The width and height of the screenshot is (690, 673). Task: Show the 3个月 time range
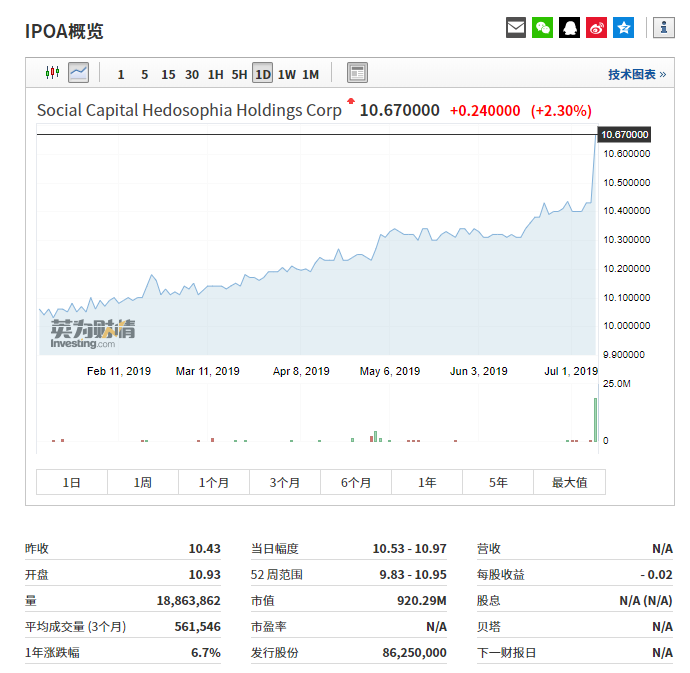(x=285, y=482)
